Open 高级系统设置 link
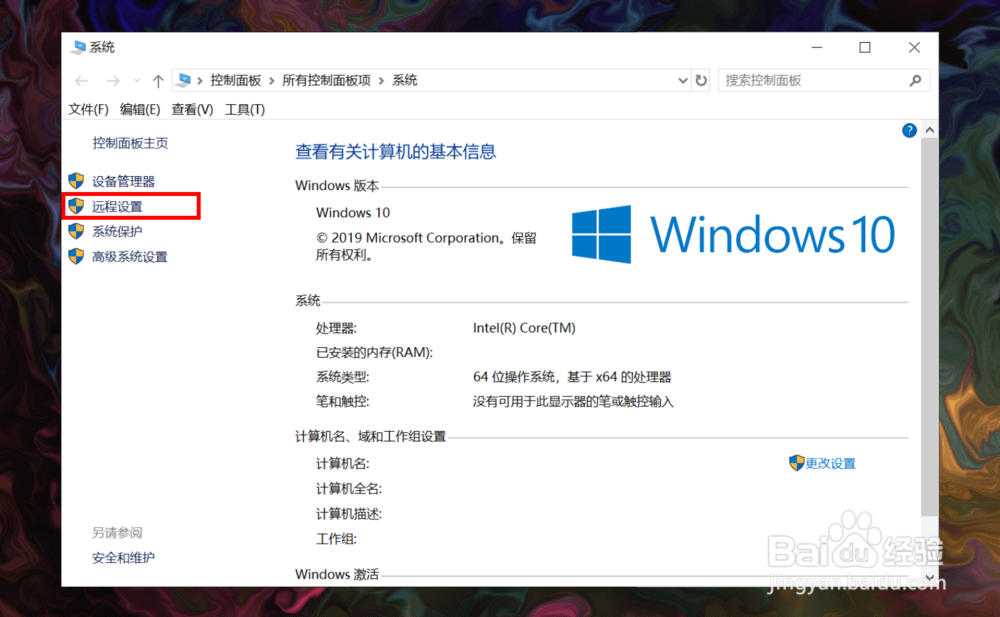The height and width of the screenshot is (617, 1000). tap(130, 256)
